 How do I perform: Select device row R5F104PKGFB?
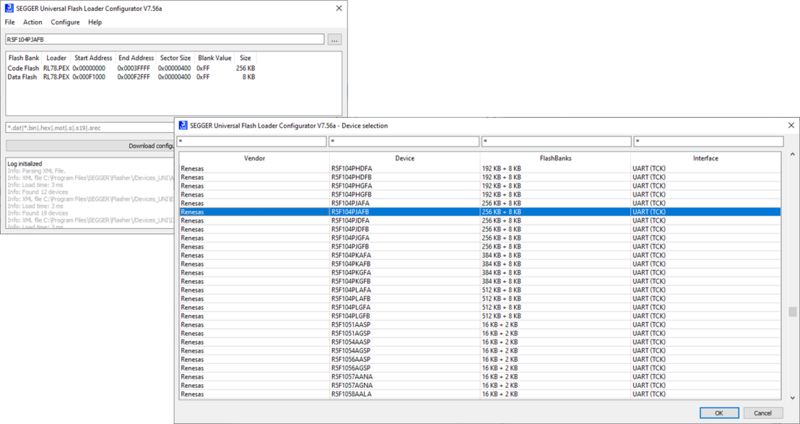tap(480, 281)
